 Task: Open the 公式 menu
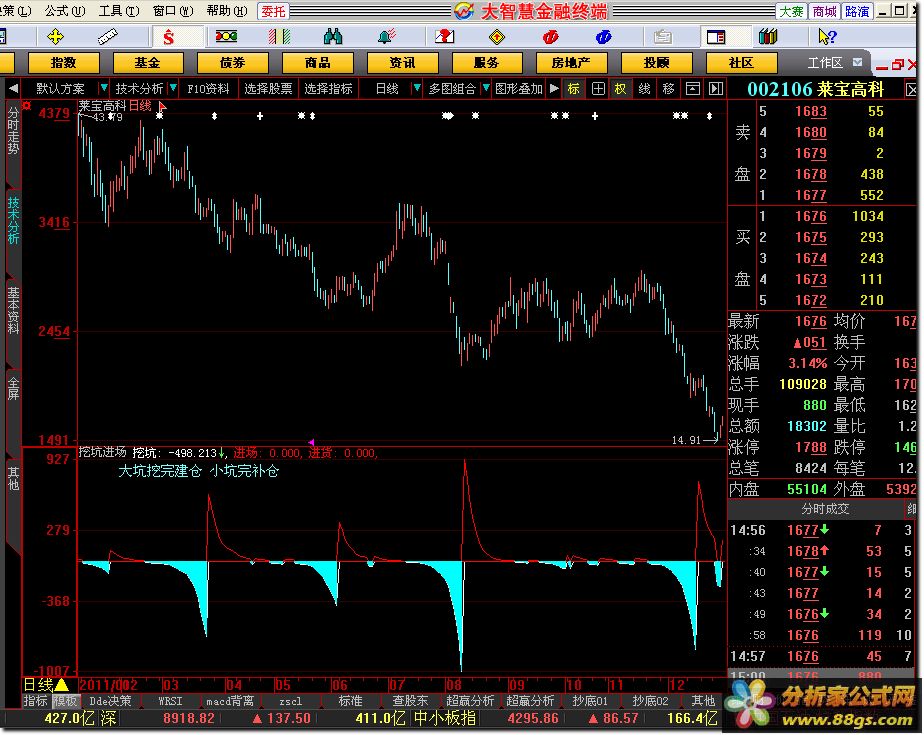[65, 11]
